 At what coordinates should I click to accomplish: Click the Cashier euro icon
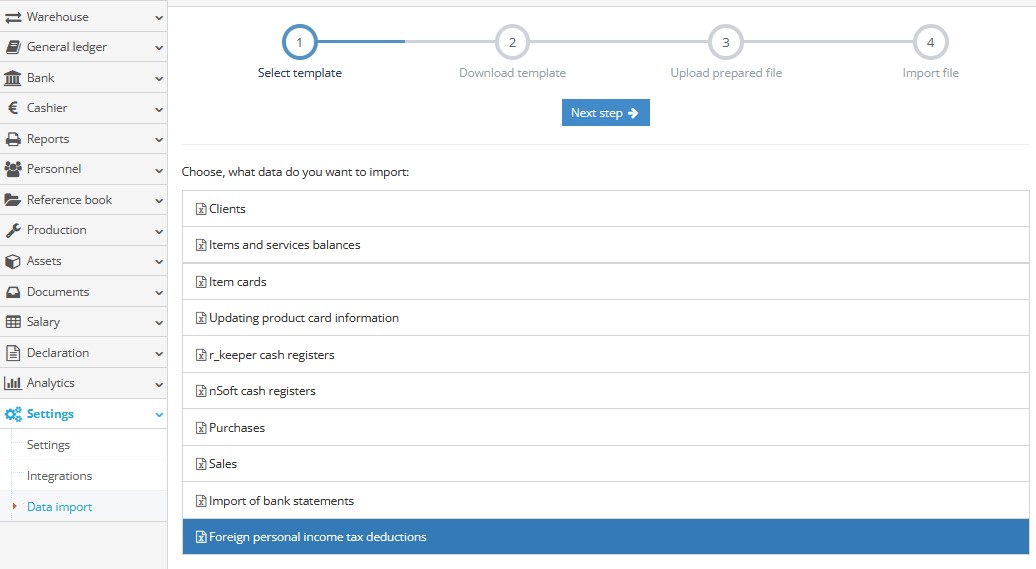click(x=14, y=108)
